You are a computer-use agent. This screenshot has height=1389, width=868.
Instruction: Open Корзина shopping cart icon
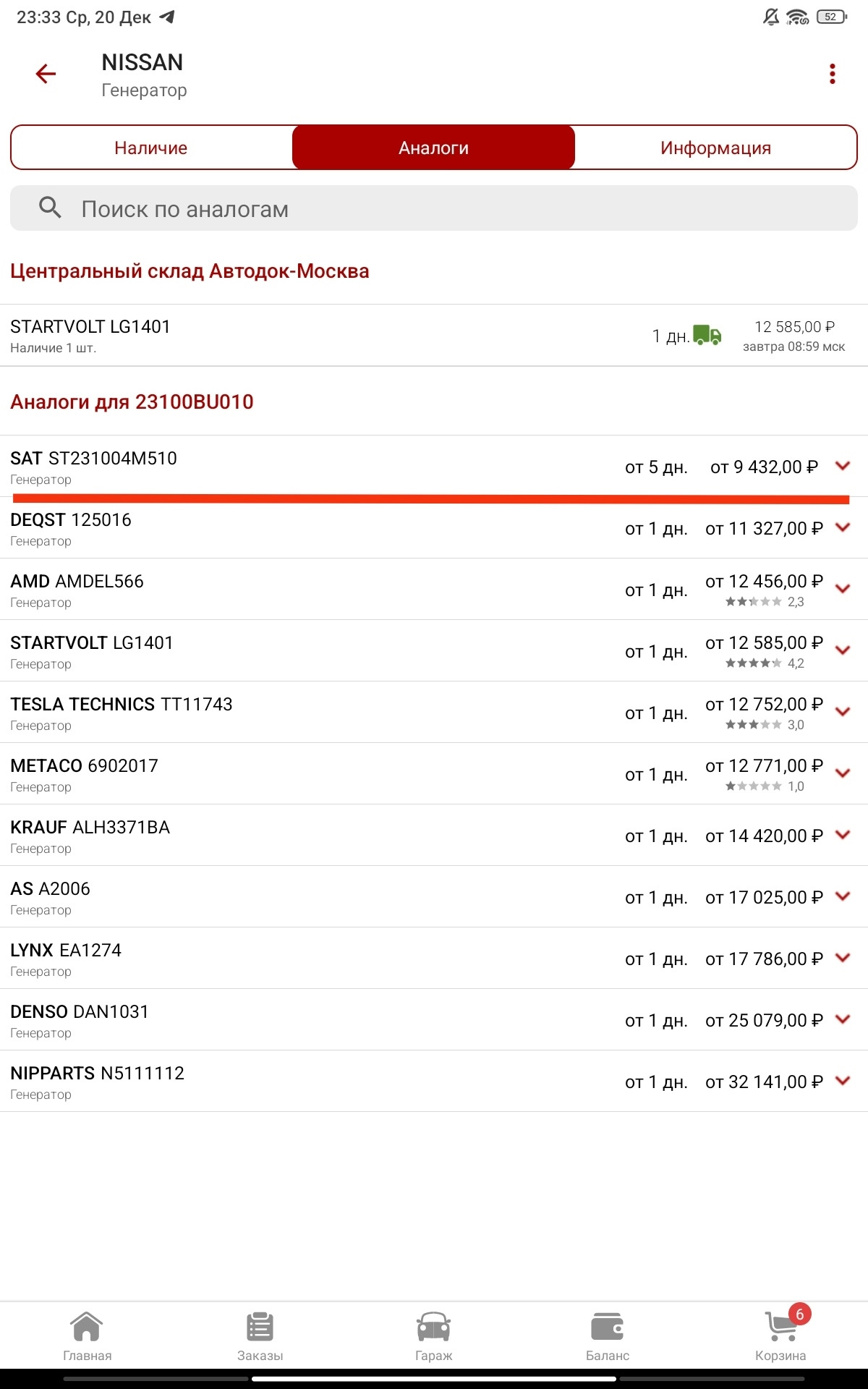[780, 1335]
